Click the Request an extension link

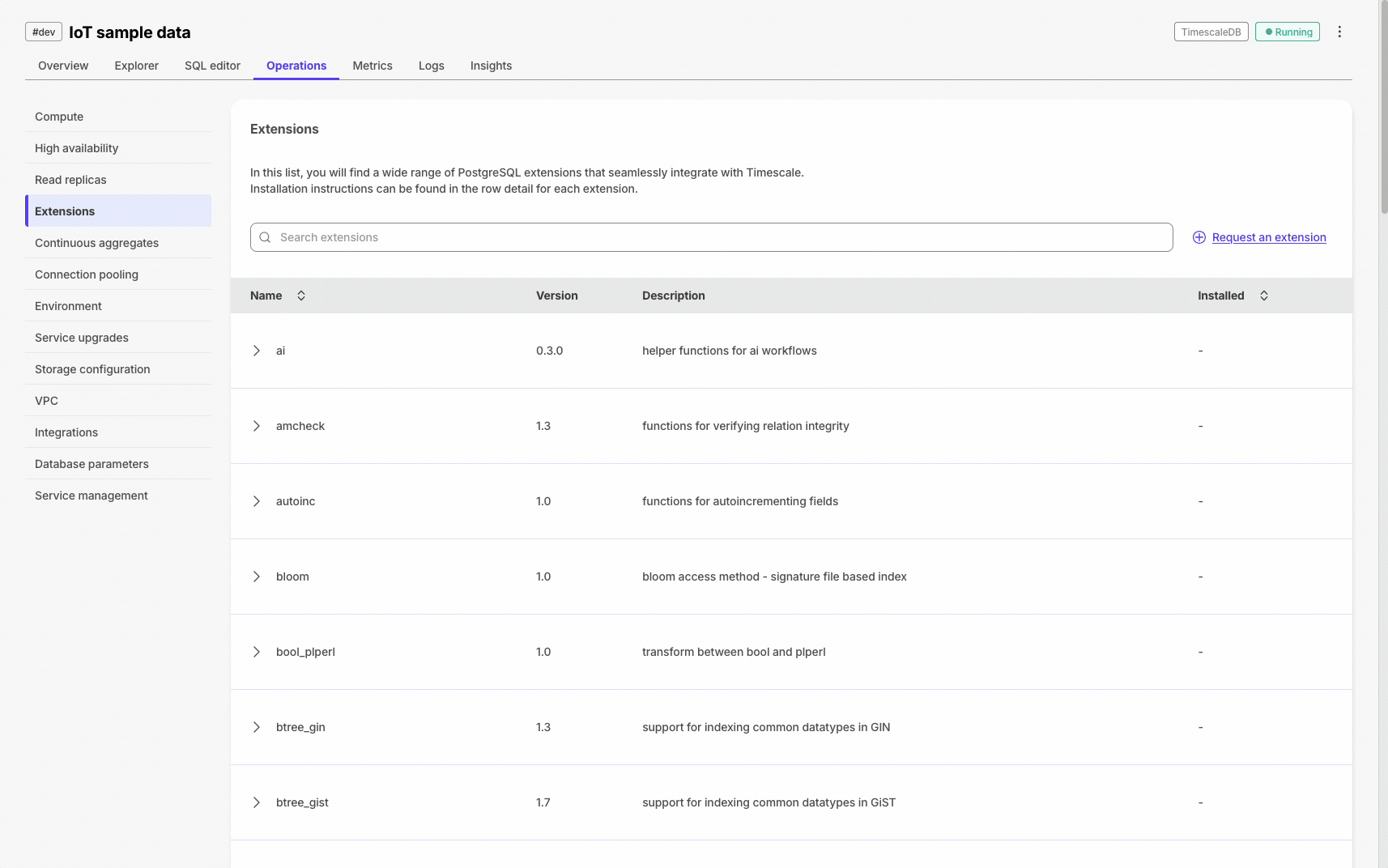pyautogui.click(x=1269, y=237)
